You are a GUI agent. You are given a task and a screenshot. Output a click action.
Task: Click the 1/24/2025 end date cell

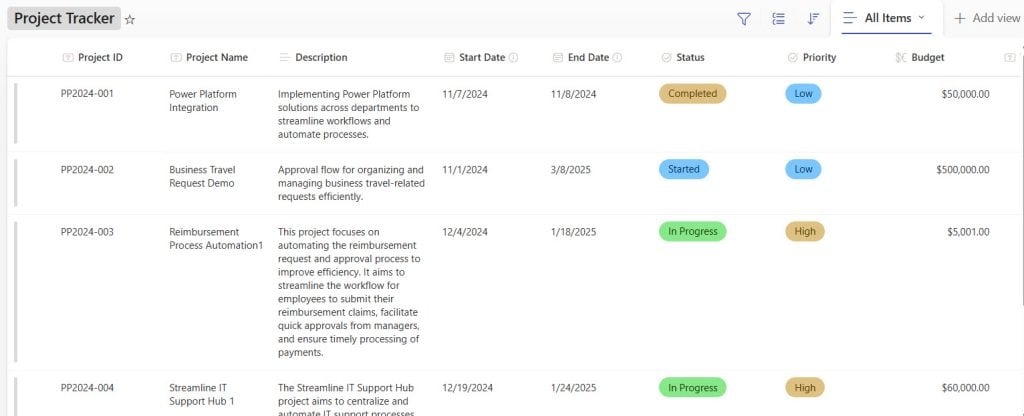coord(573,388)
